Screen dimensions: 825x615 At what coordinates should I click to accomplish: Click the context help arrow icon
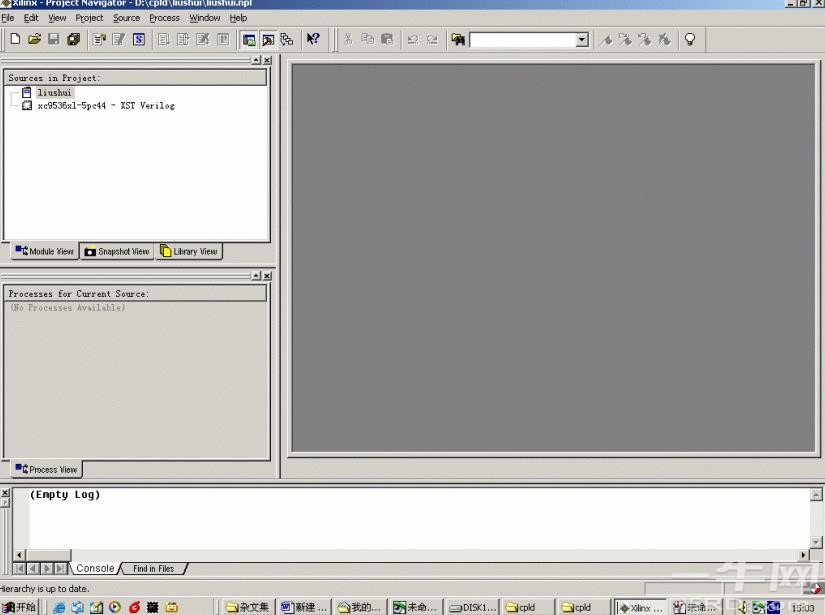click(313, 39)
